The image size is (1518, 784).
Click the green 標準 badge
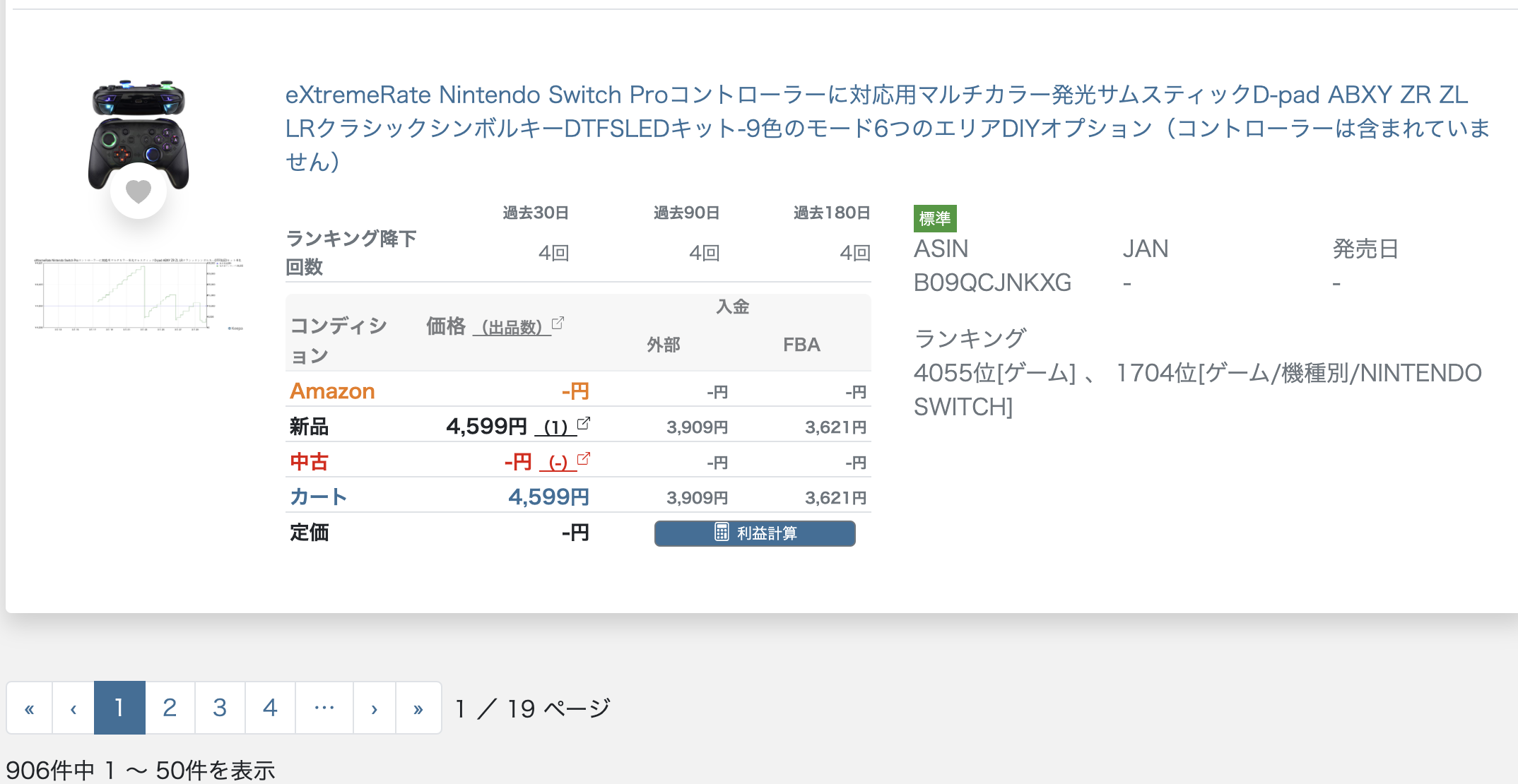click(x=935, y=219)
